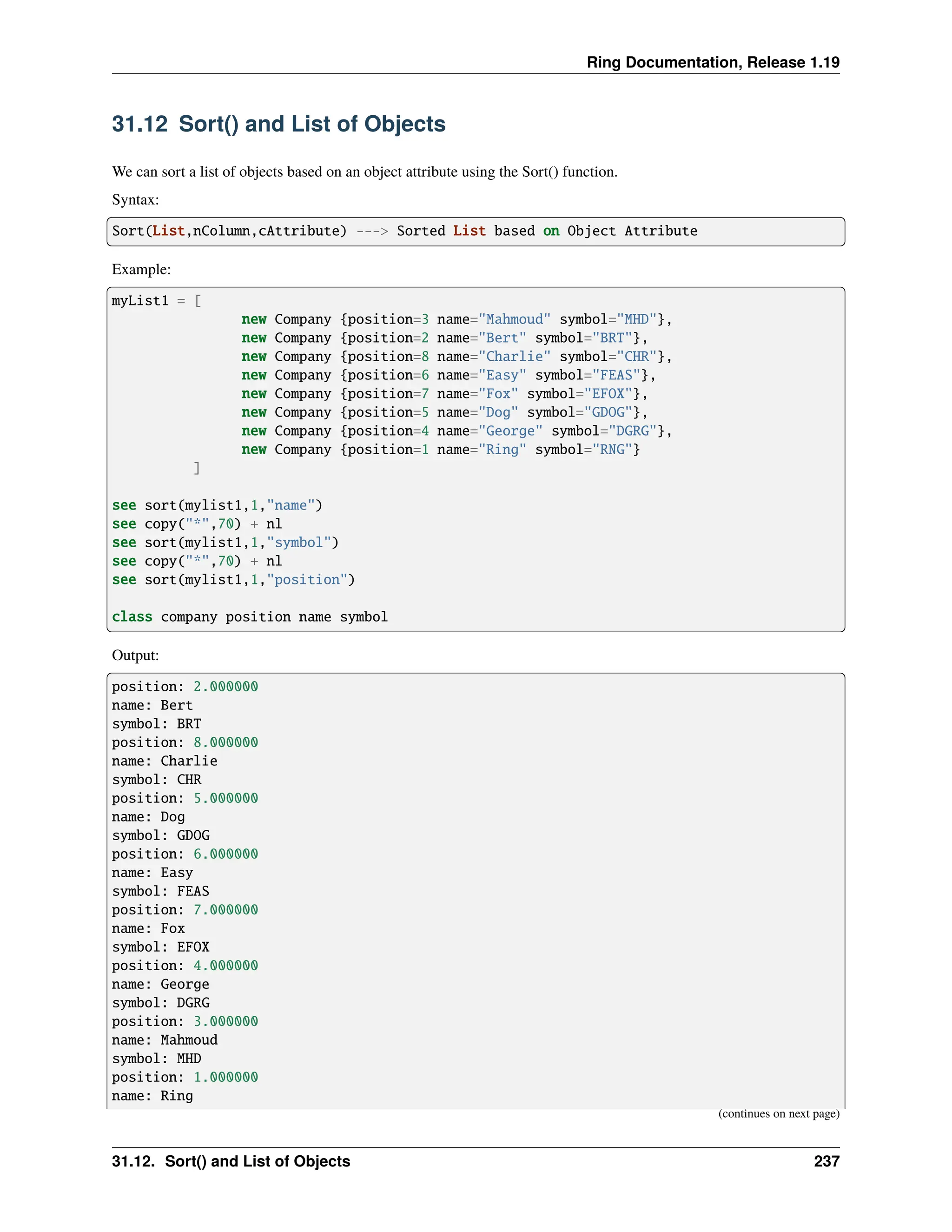Click the line 'see sort(mylist1,1,"symbol")'
This screenshot has width=952, height=1232.
pyautogui.click(x=225, y=543)
